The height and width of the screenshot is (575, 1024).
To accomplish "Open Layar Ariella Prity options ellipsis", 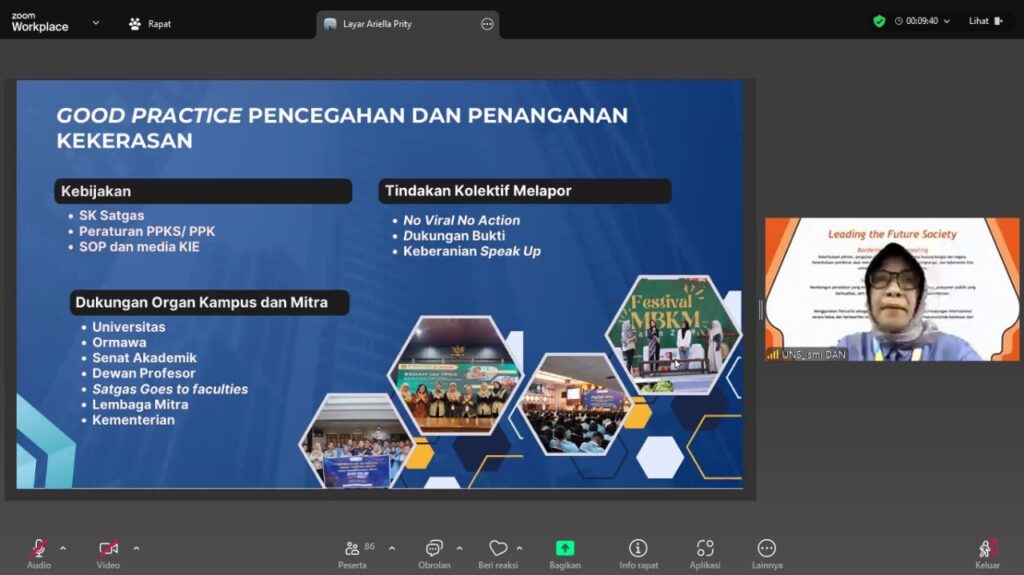I will [x=487, y=24].
